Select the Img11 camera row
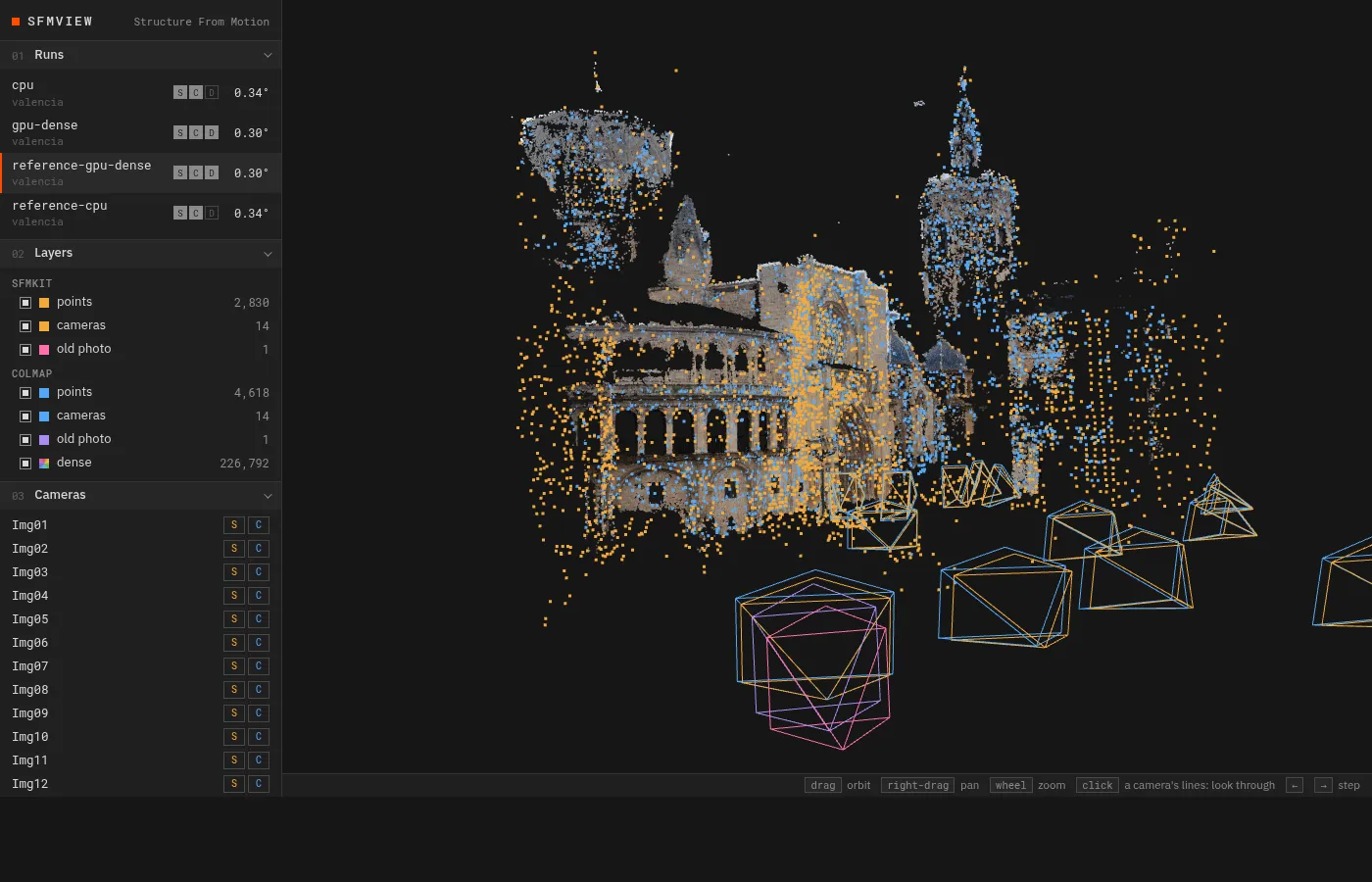 pyautogui.click(x=140, y=760)
